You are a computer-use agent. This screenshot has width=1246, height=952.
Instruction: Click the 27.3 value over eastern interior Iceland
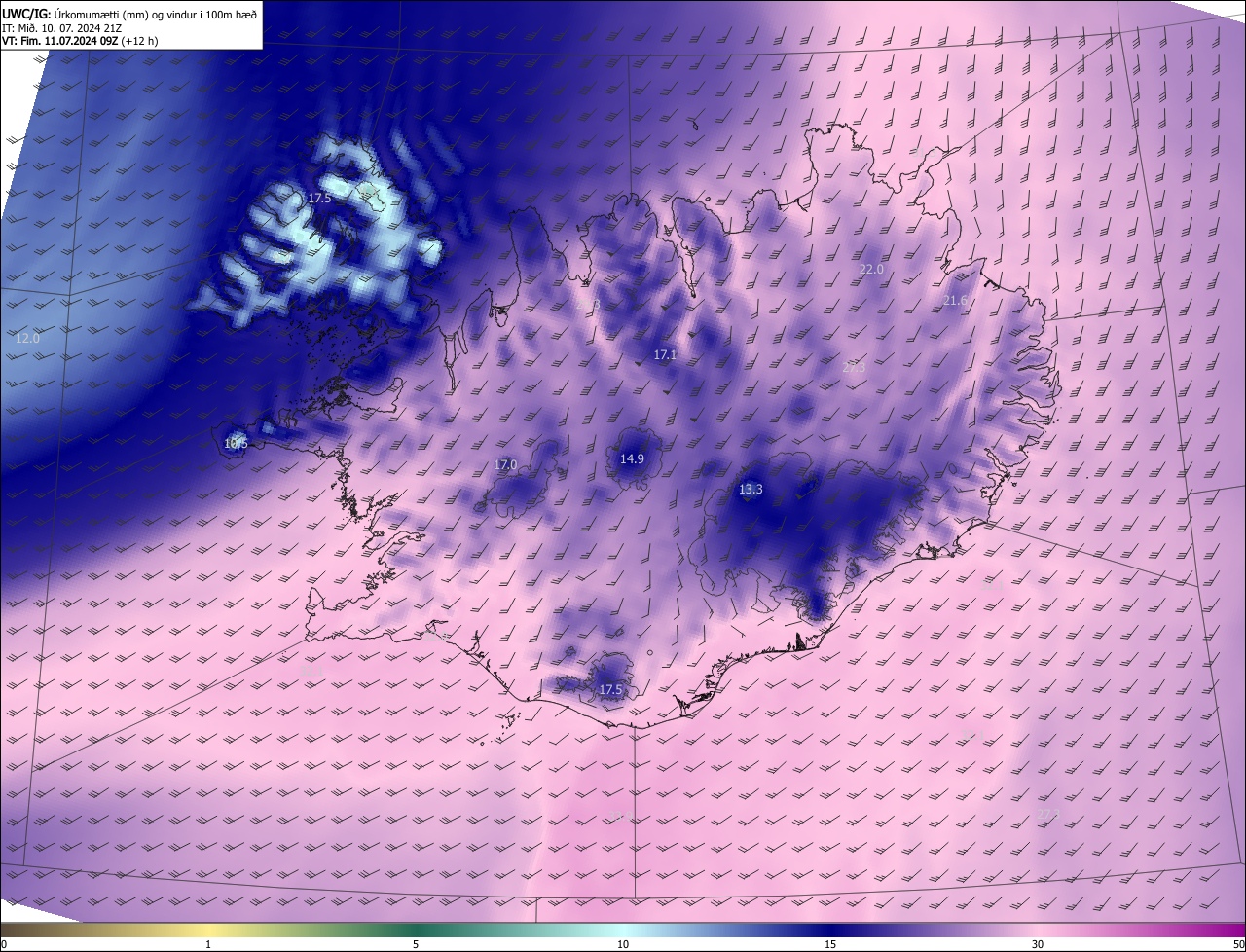coord(854,367)
